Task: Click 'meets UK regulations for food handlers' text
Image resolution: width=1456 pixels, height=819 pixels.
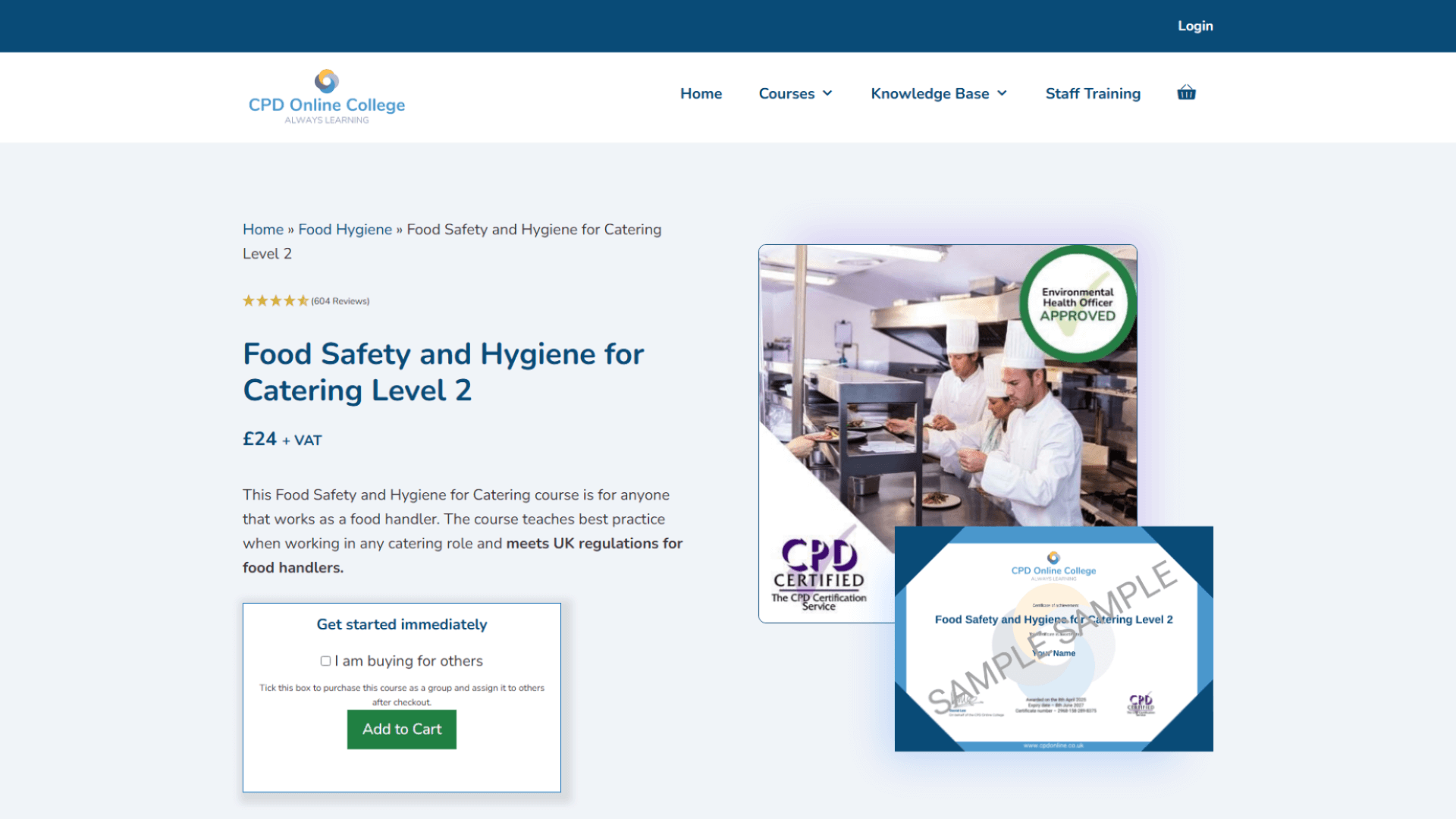Action: (463, 556)
